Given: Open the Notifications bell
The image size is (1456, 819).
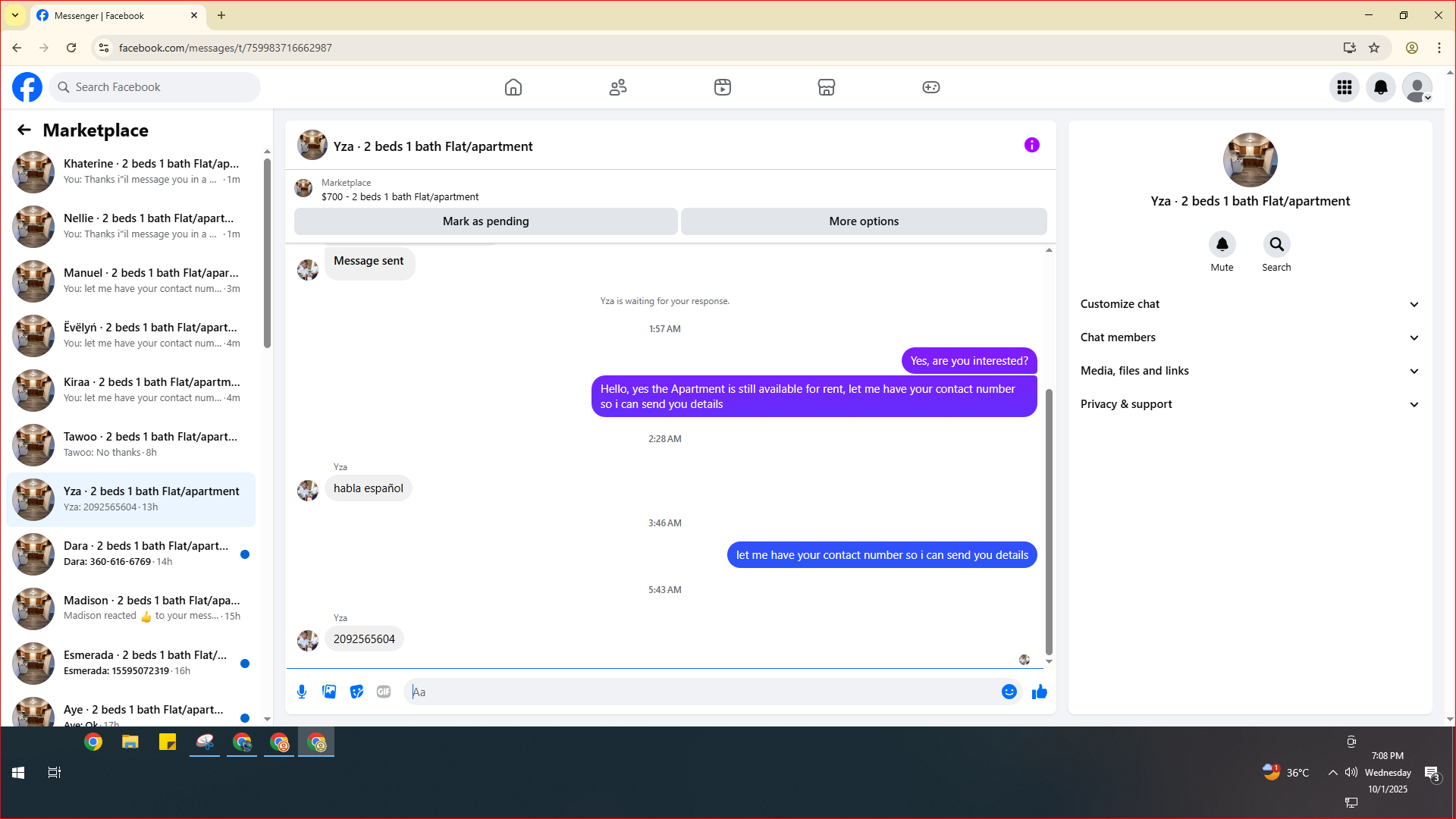Looking at the screenshot, I should [1381, 87].
